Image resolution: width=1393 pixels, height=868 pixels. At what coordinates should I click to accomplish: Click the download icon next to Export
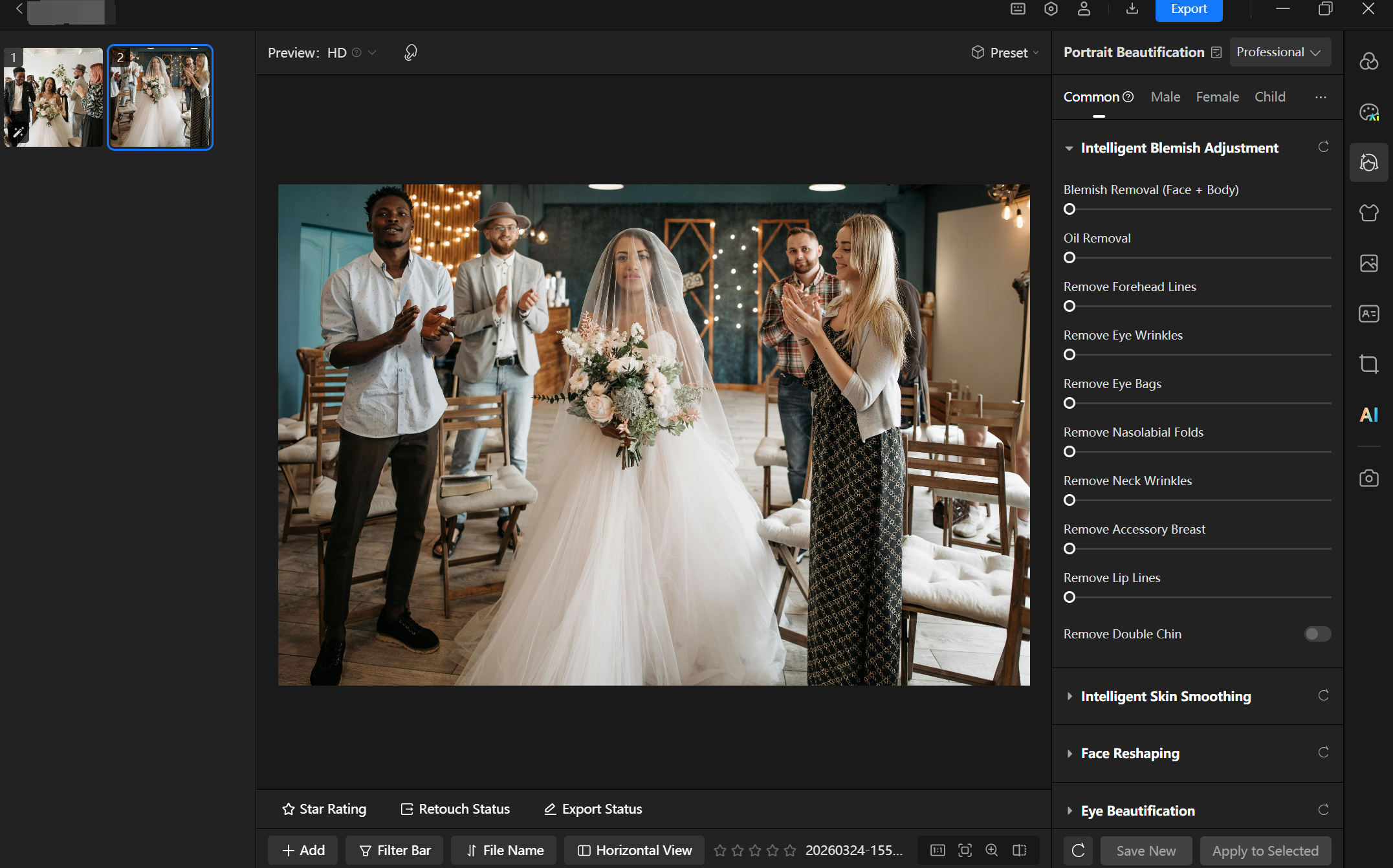(x=1132, y=9)
